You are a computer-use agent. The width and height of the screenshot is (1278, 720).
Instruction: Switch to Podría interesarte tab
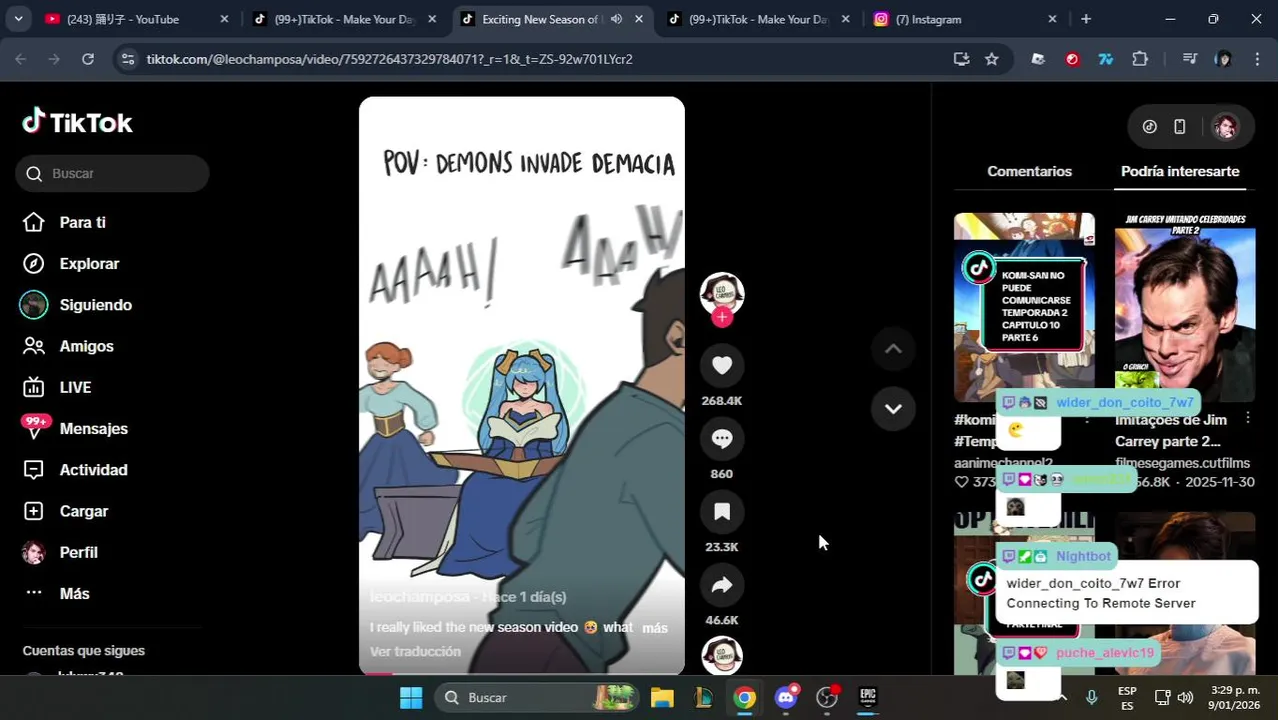tap(1180, 171)
